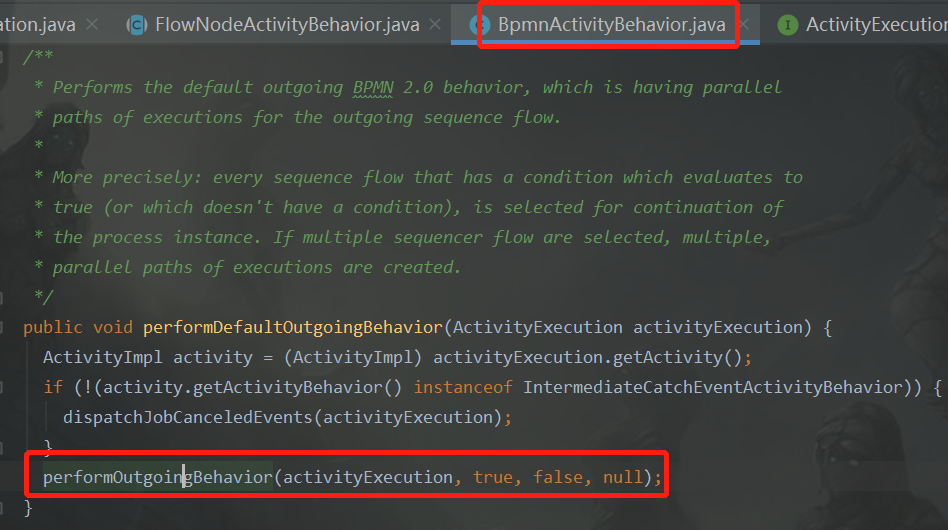Click the ActivityImpl type declaration

point(103,358)
